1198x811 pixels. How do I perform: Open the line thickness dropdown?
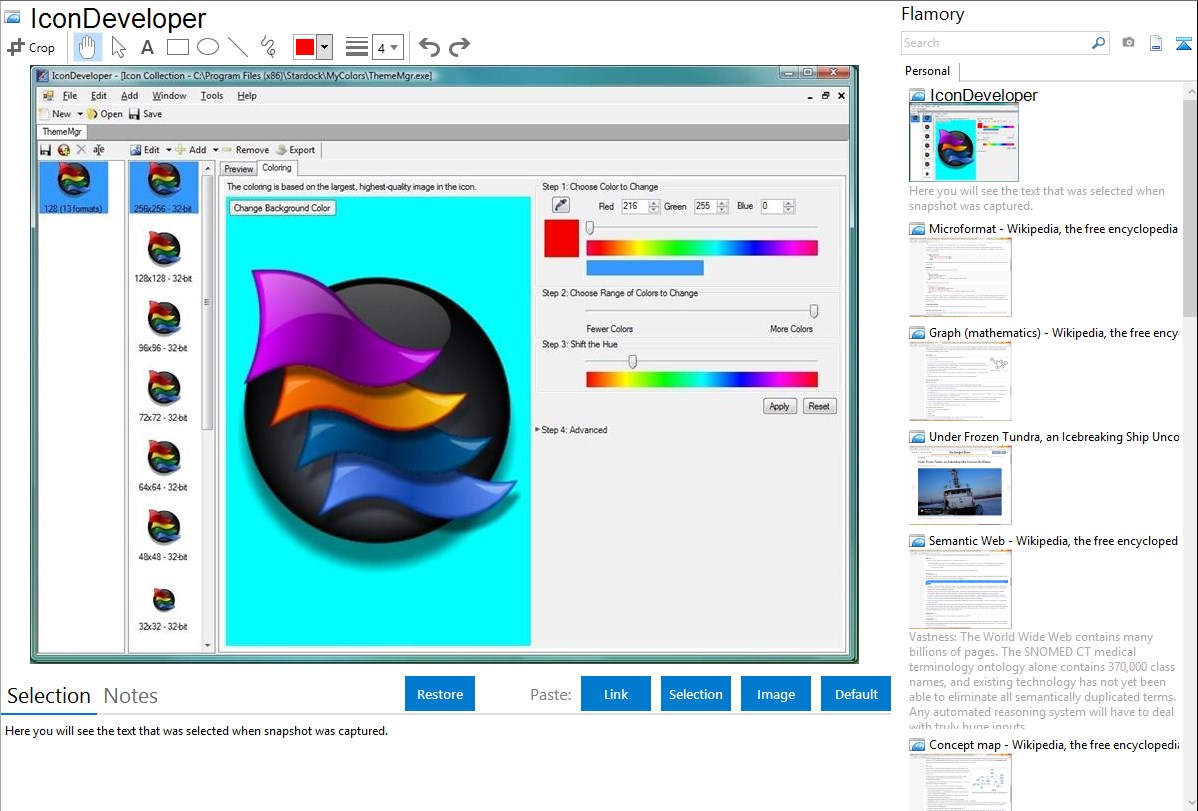coord(387,47)
